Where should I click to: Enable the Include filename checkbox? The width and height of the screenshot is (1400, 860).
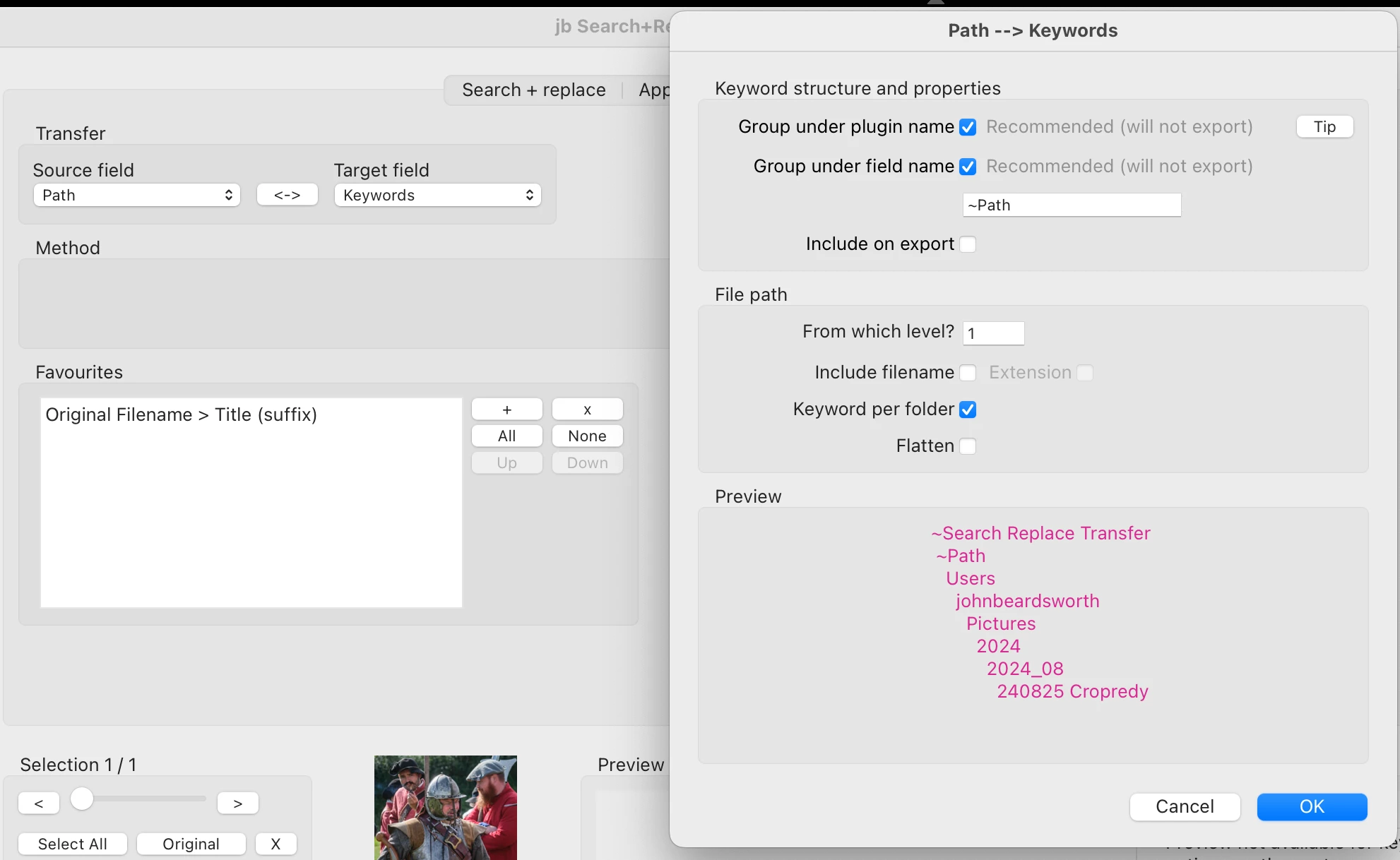pos(968,373)
